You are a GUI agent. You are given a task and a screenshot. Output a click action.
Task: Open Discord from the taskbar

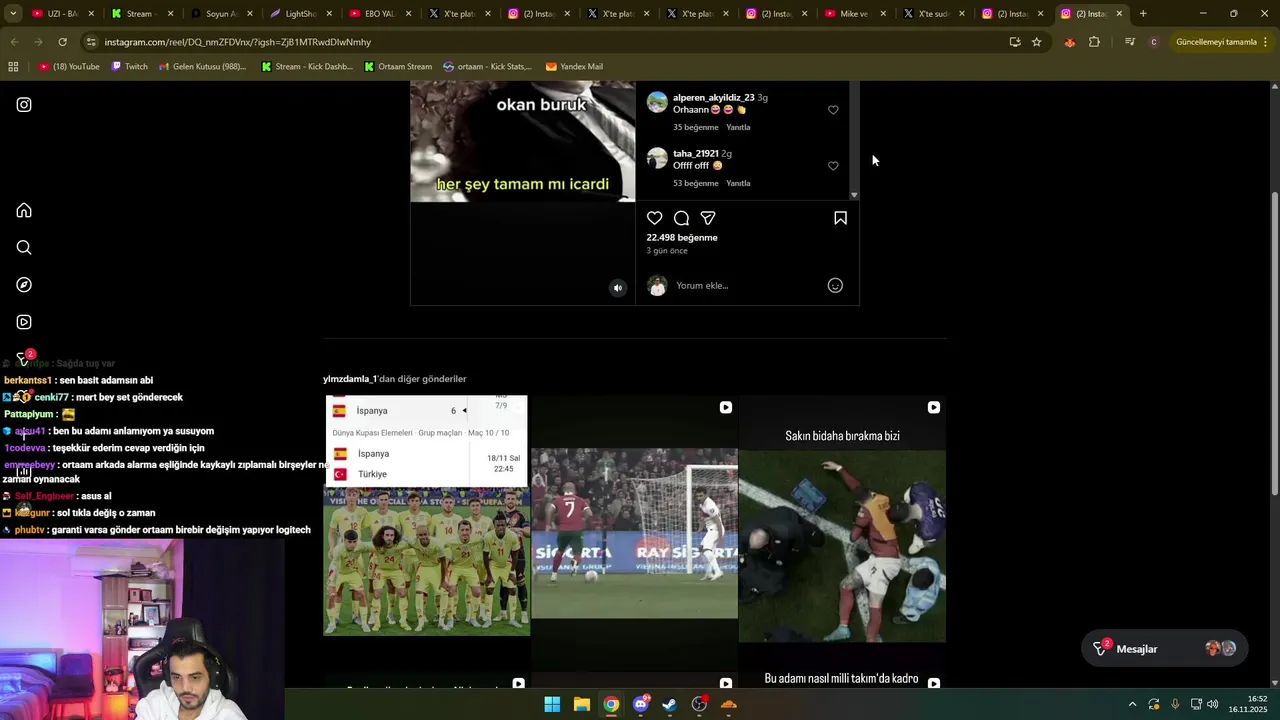tap(641, 704)
